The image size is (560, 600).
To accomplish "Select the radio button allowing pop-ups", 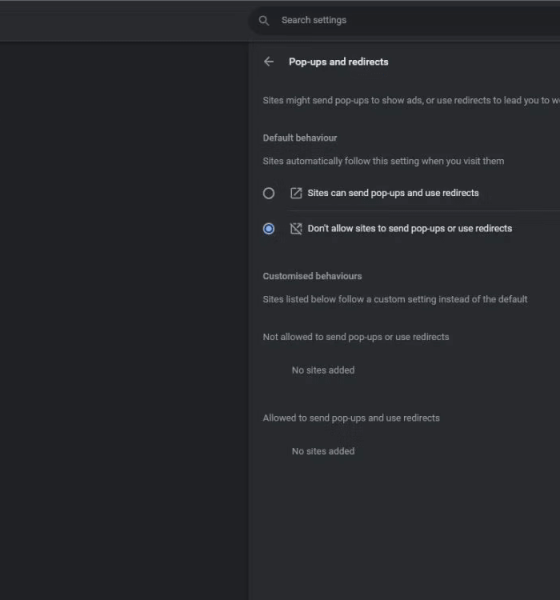I will click(269, 193).
